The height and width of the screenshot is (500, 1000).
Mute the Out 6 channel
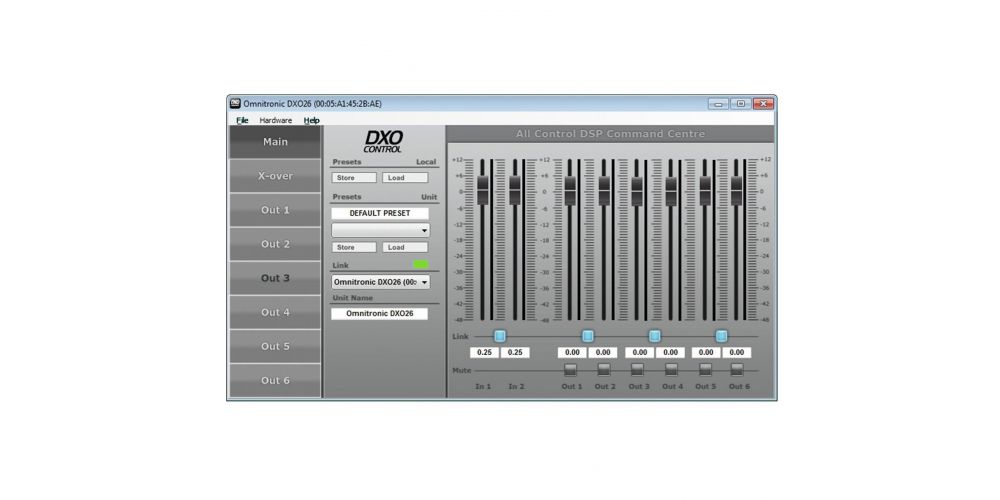737,370
